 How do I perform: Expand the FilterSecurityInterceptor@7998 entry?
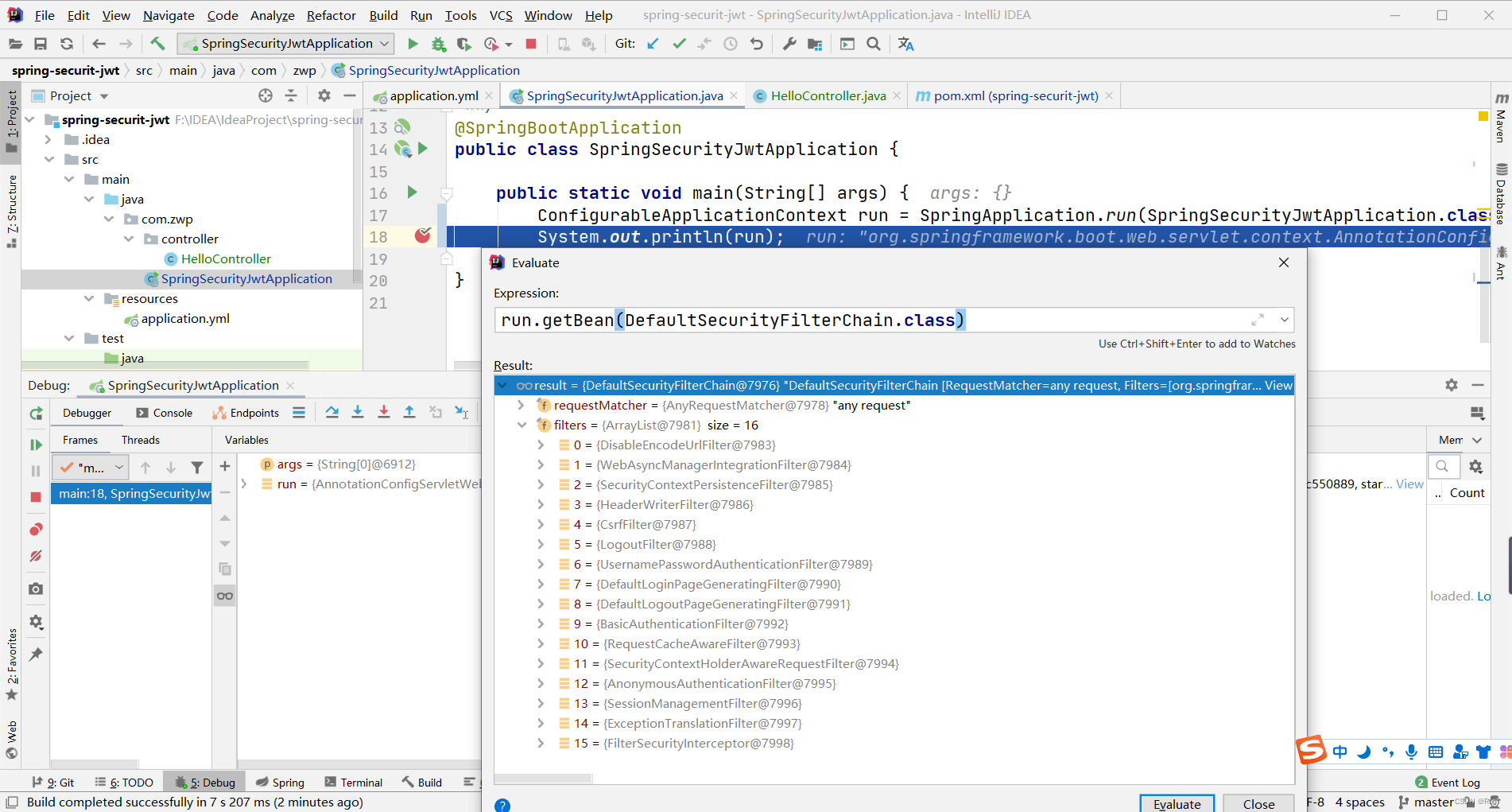(x=541, y=743)
